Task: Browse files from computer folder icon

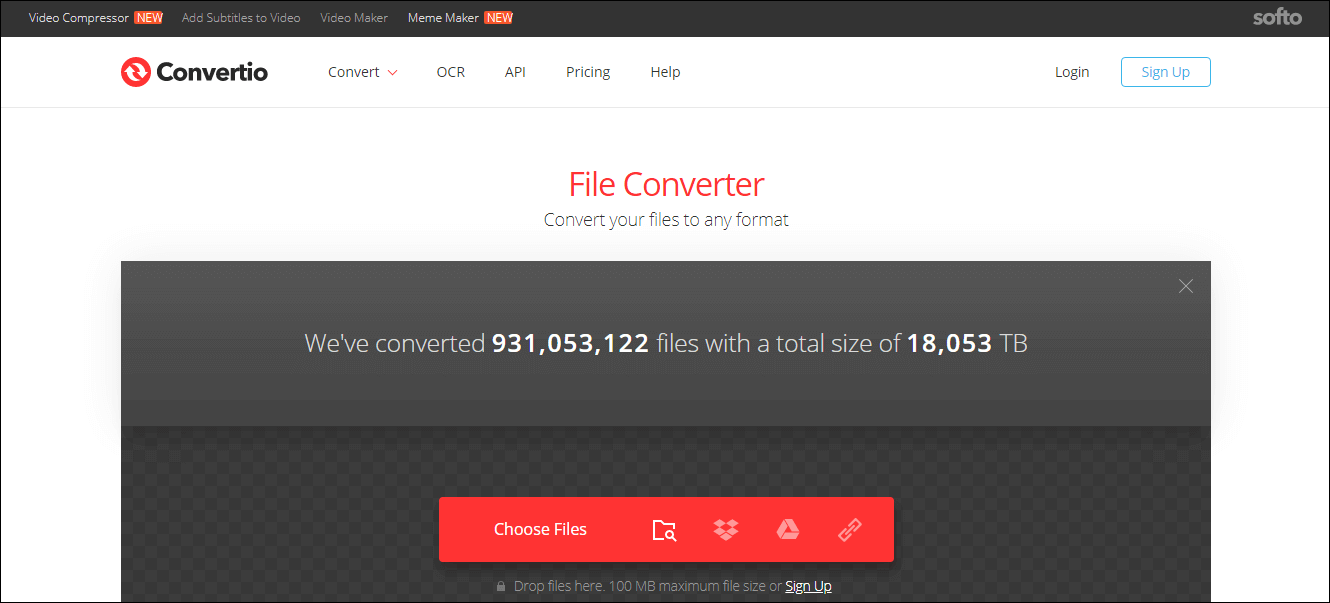Action: 664,530
